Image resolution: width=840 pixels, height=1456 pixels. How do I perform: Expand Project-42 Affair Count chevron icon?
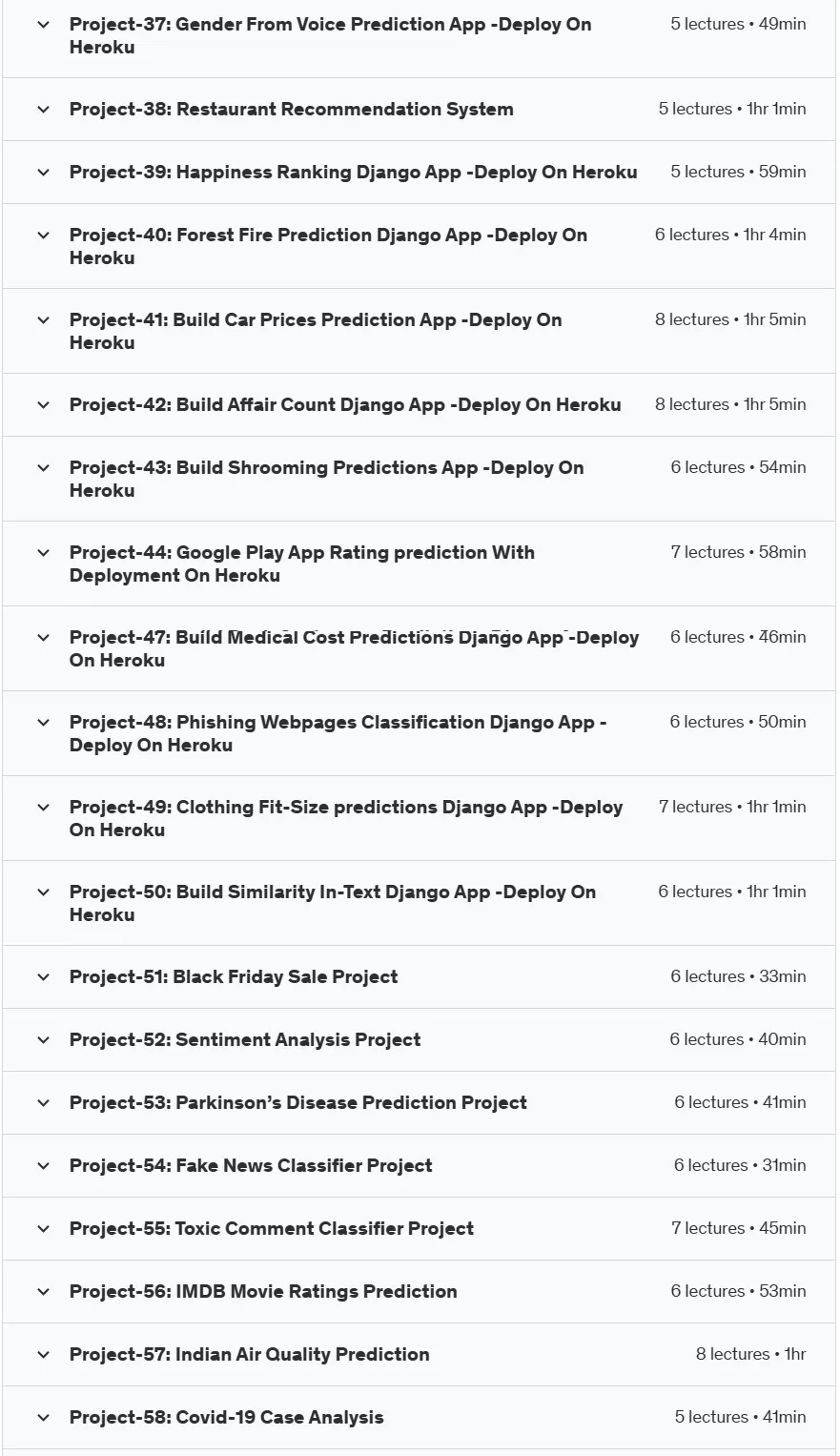[43, 405]
